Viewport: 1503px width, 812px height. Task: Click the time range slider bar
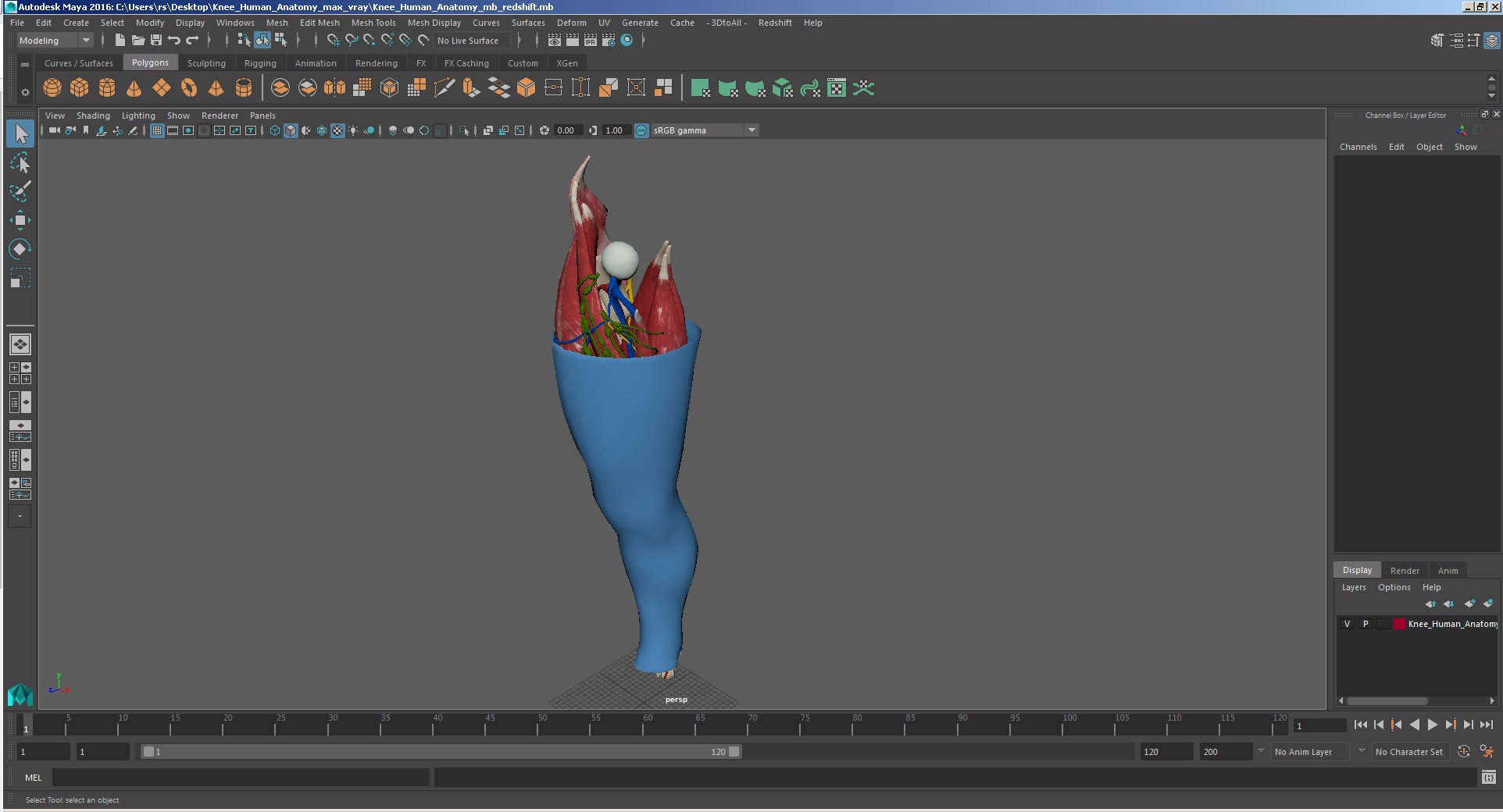tap(441, 752)
